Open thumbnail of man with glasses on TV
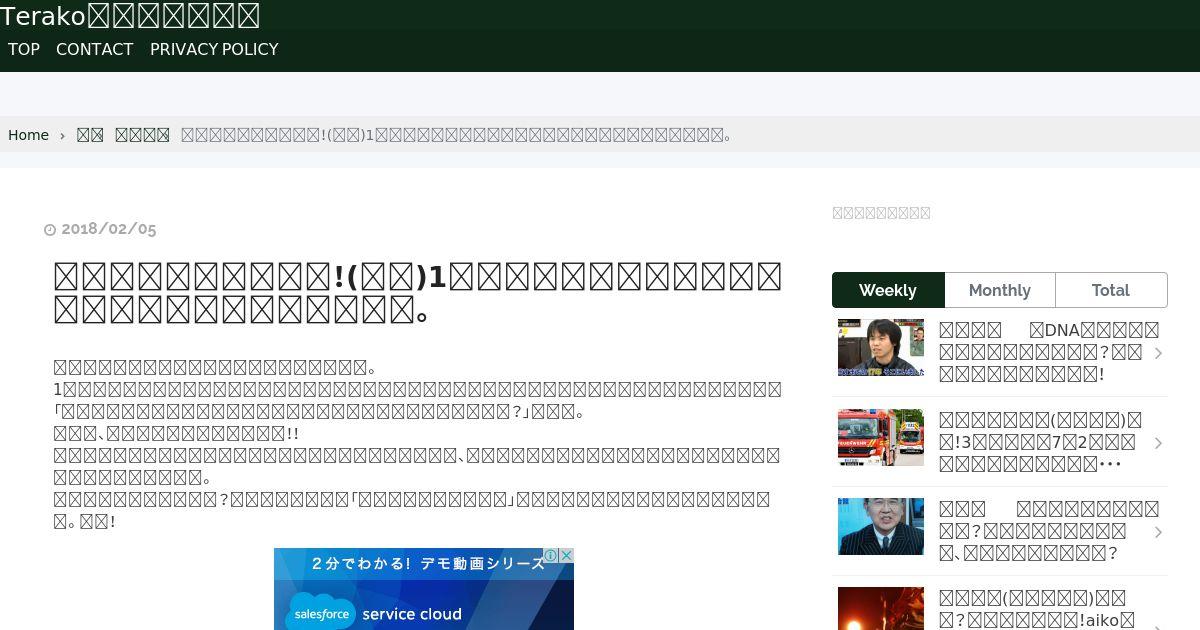This screenshot has height=630, width=1200. [x=881, y=348]
